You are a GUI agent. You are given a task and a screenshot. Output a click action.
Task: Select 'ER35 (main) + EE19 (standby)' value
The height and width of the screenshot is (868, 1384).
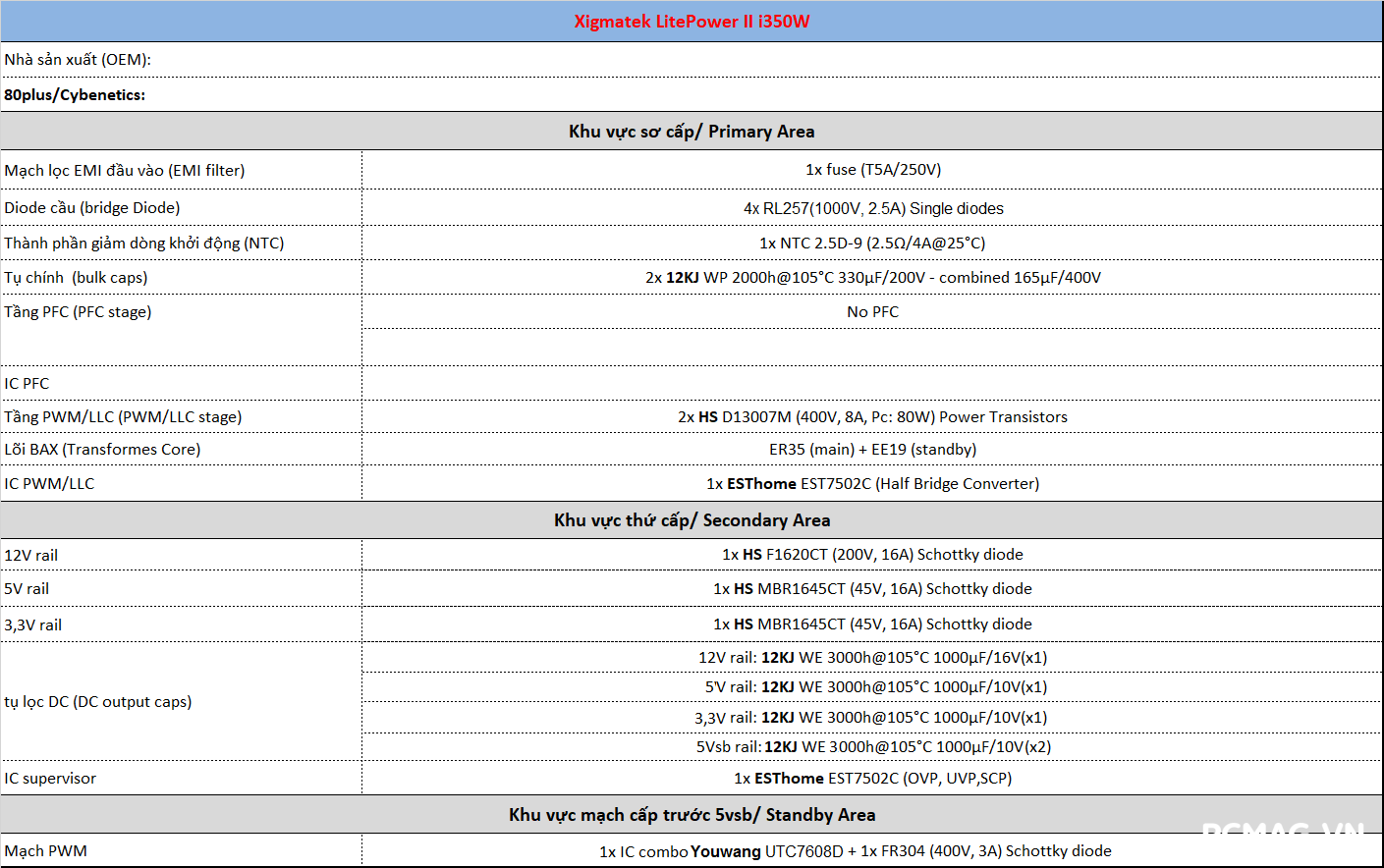872,450
